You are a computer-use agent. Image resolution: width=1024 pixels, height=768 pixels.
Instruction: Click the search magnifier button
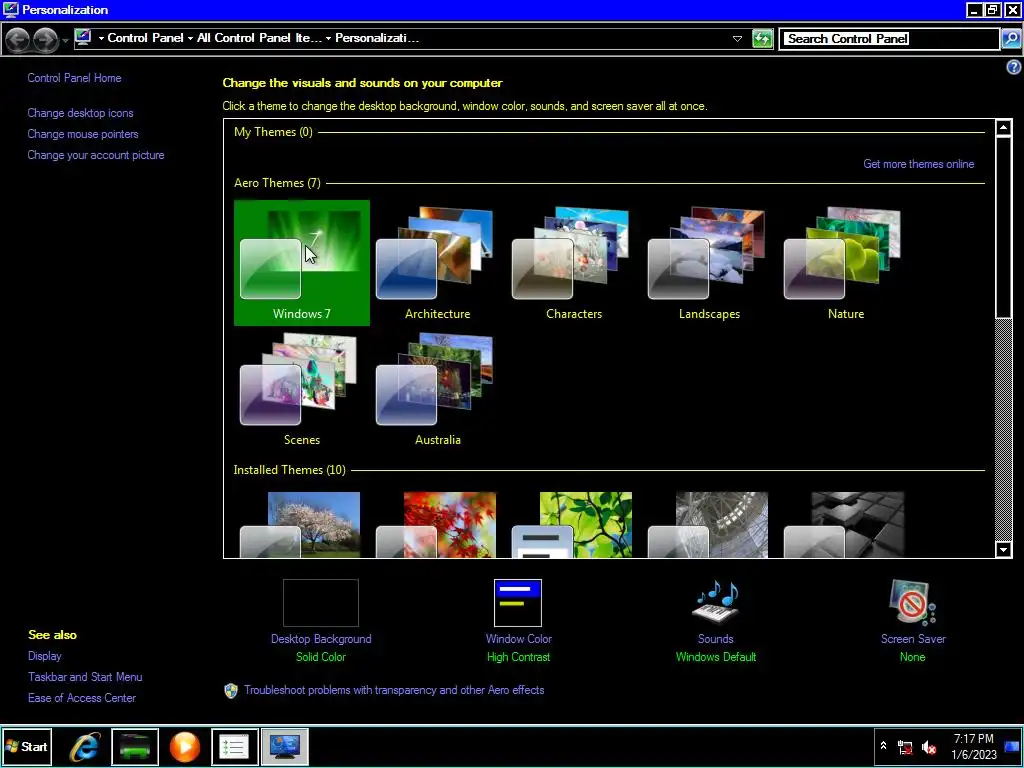click(1010, 39)
